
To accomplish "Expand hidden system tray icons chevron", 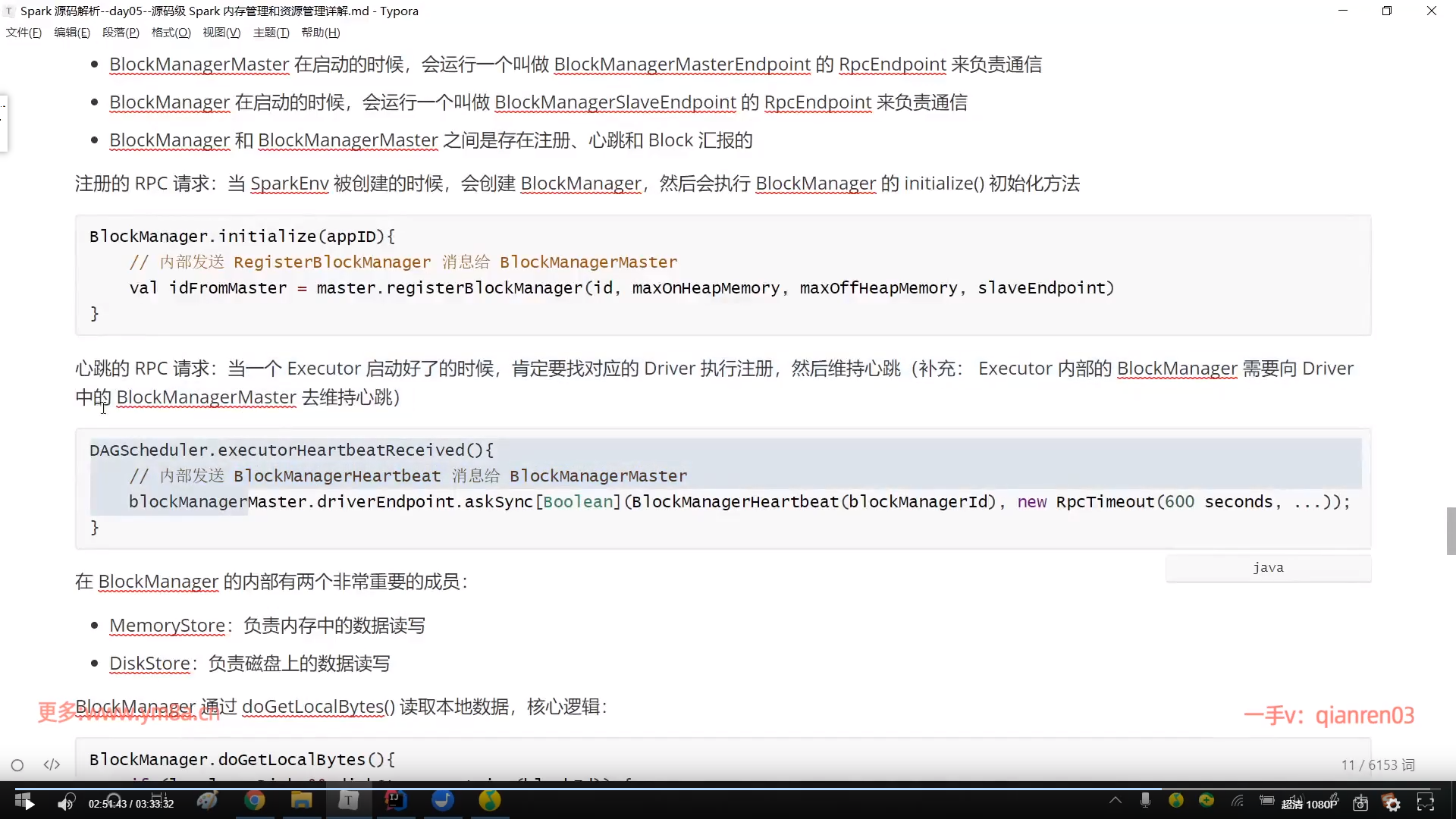I will [1116, 800].
